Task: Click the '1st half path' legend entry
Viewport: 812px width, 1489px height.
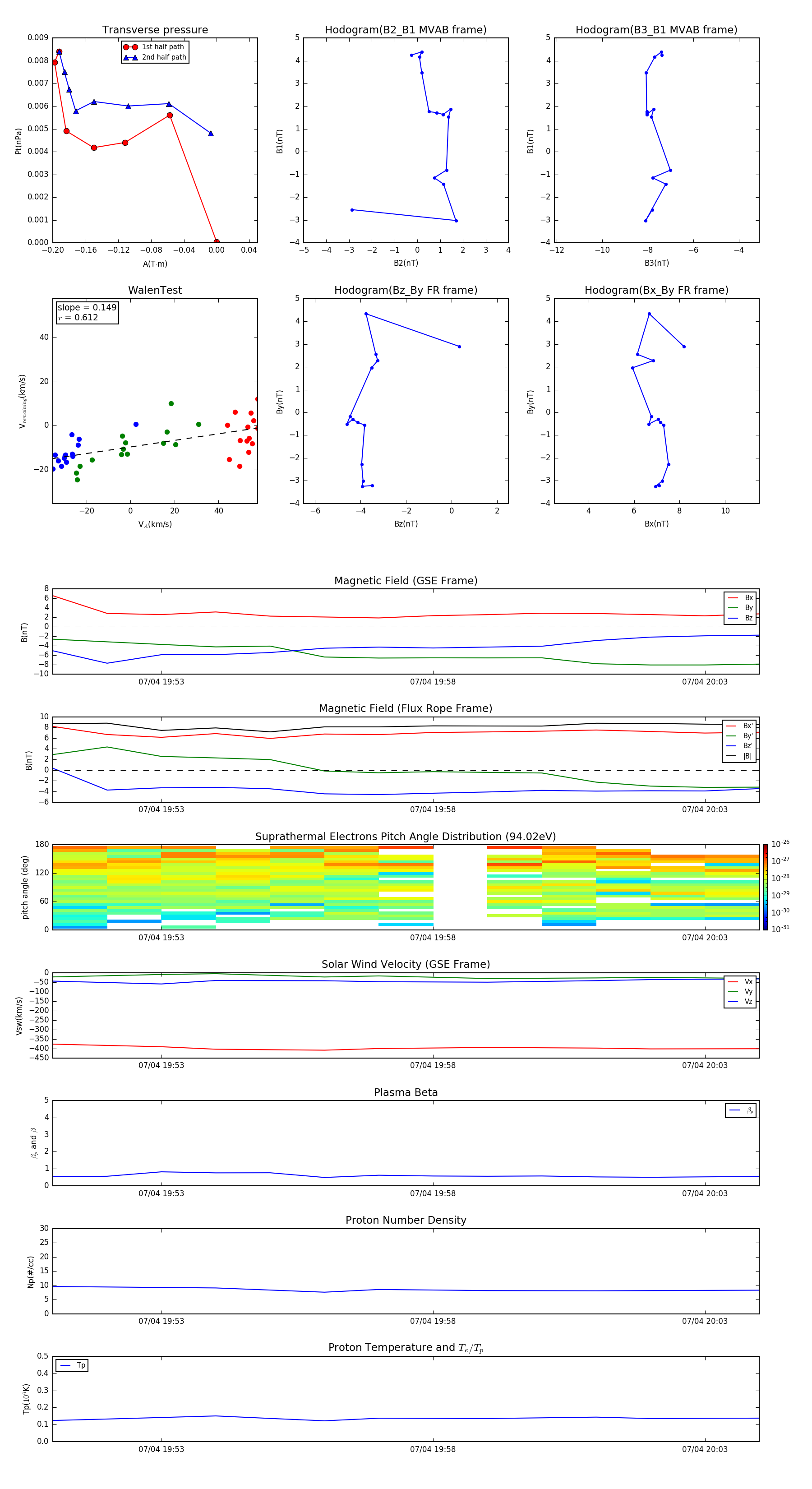Action: 154,47
